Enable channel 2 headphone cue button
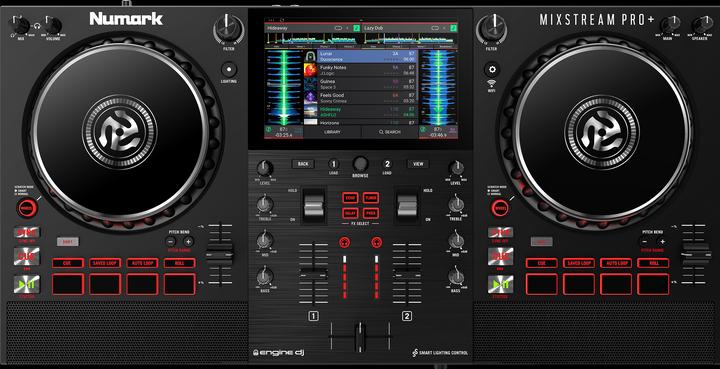Screen dimensions: 720x369 click(x=377, y=242)
